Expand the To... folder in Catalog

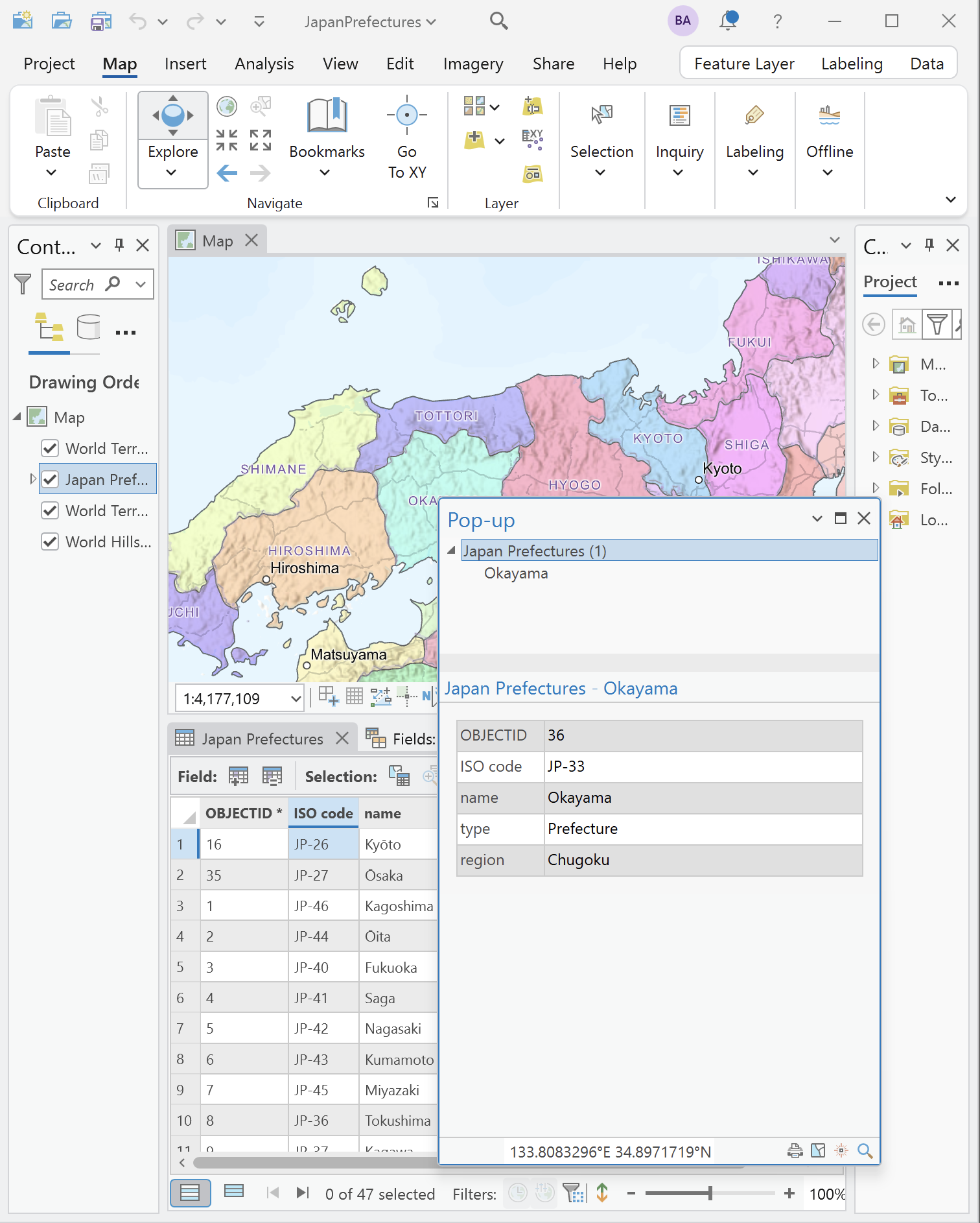point(876,394)
